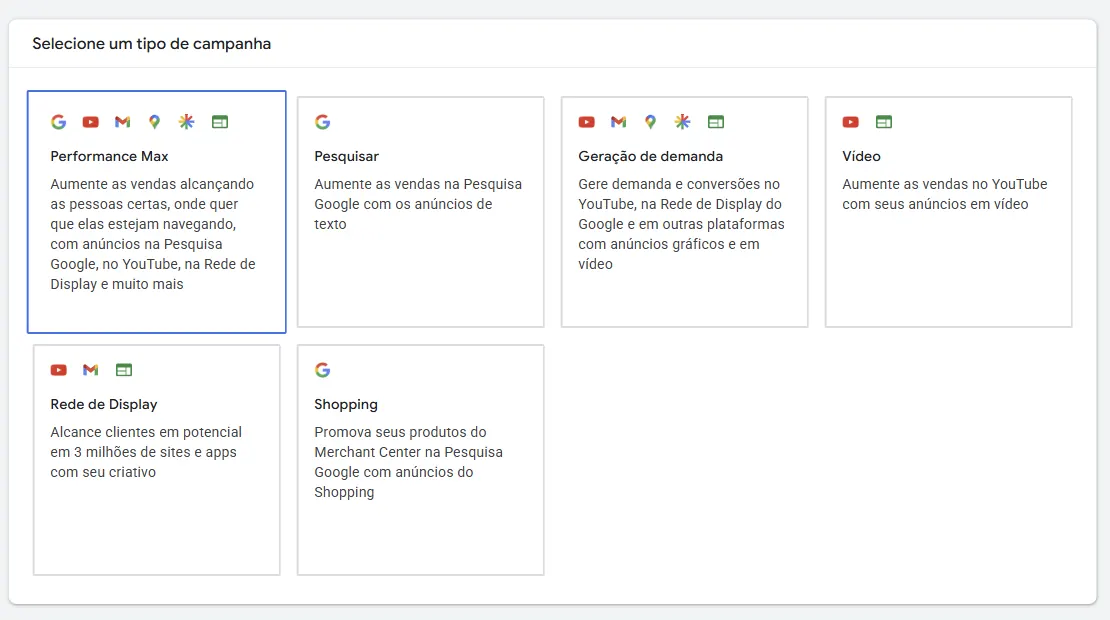Choose the Pesquisar campaign type

pos(420,212)
